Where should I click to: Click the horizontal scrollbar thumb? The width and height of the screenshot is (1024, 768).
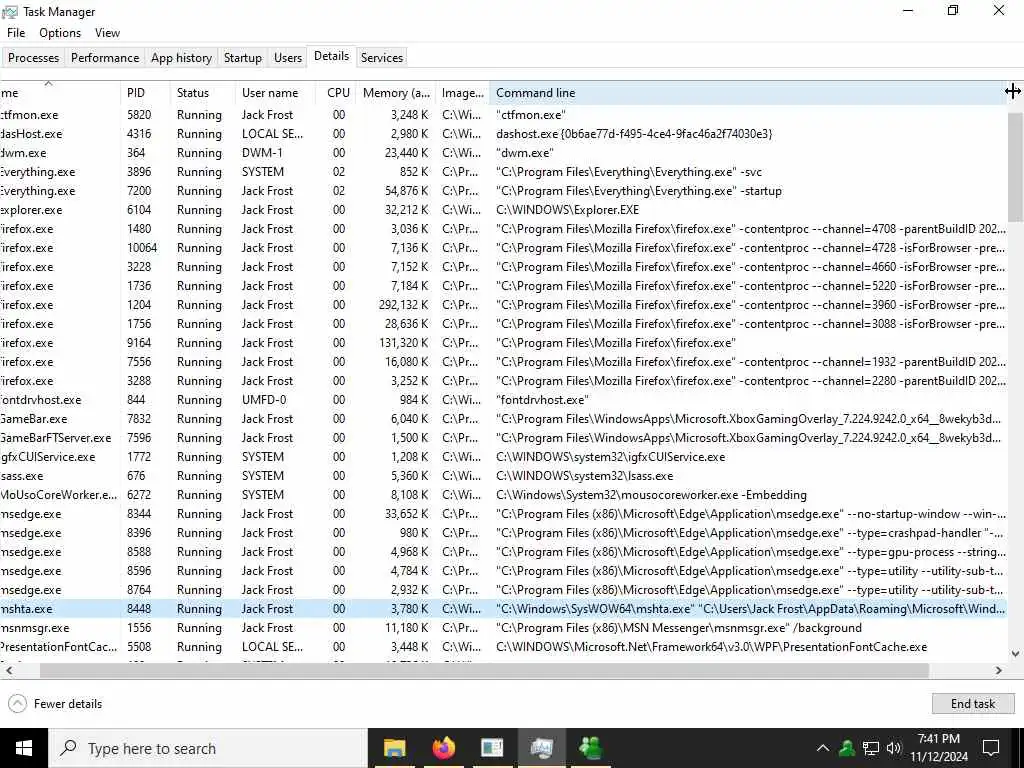coord(484,670)
